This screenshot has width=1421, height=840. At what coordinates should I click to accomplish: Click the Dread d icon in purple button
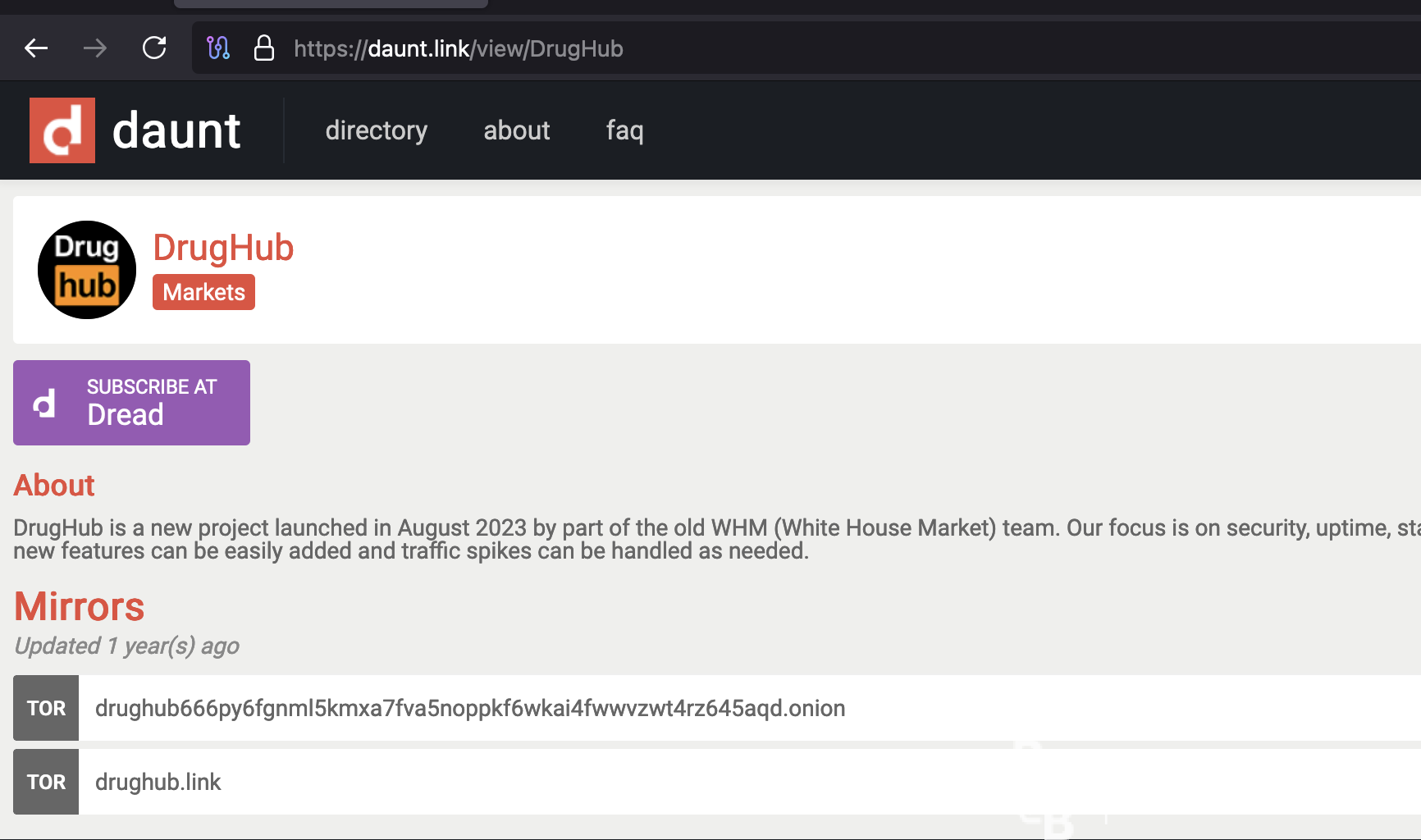[x=44, y=403]
